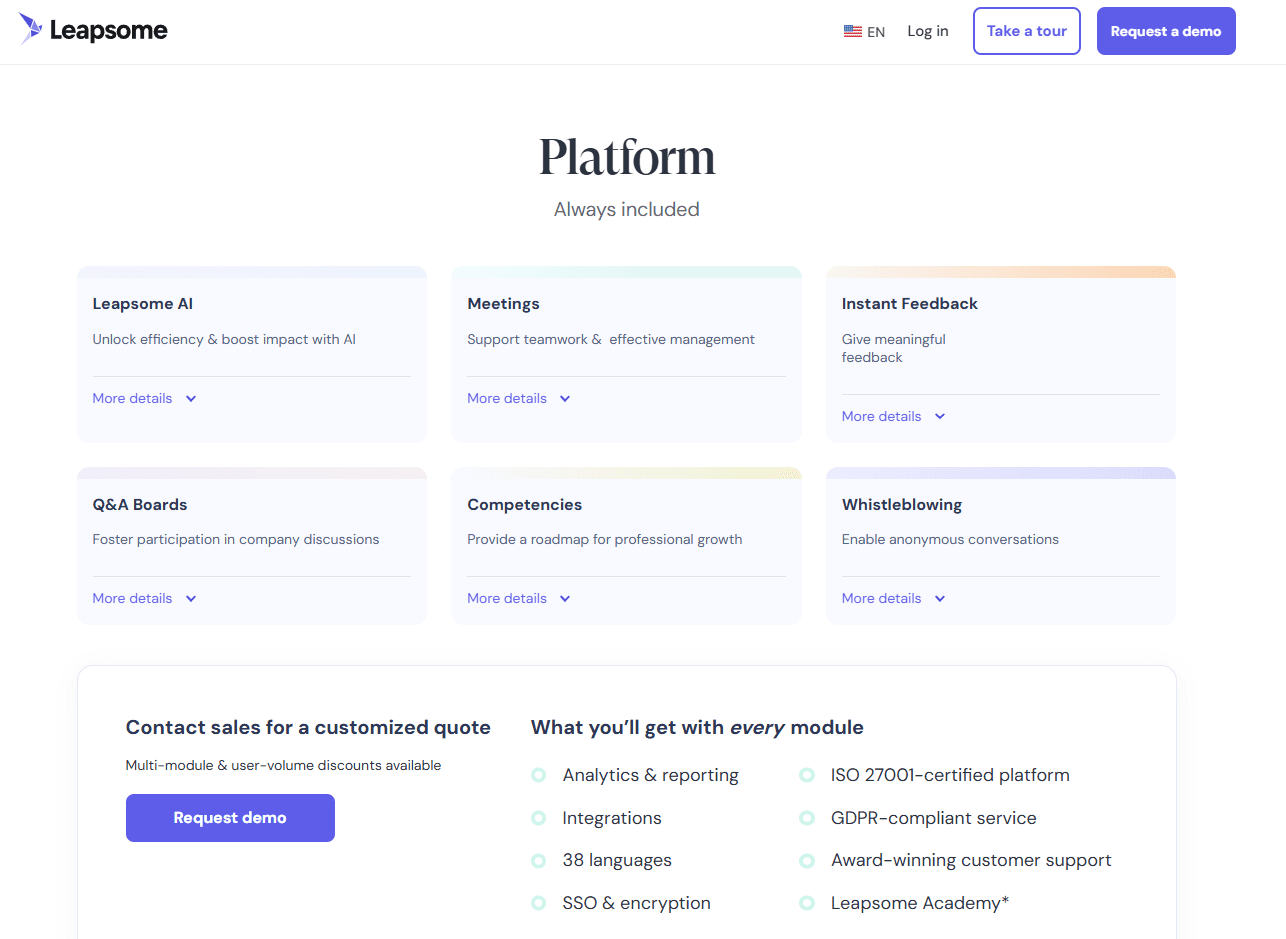Expand More details under Q&A Boards
The width and height of the screenshot is (1286, 939).
pyautogui.click(x=145, y=598)
